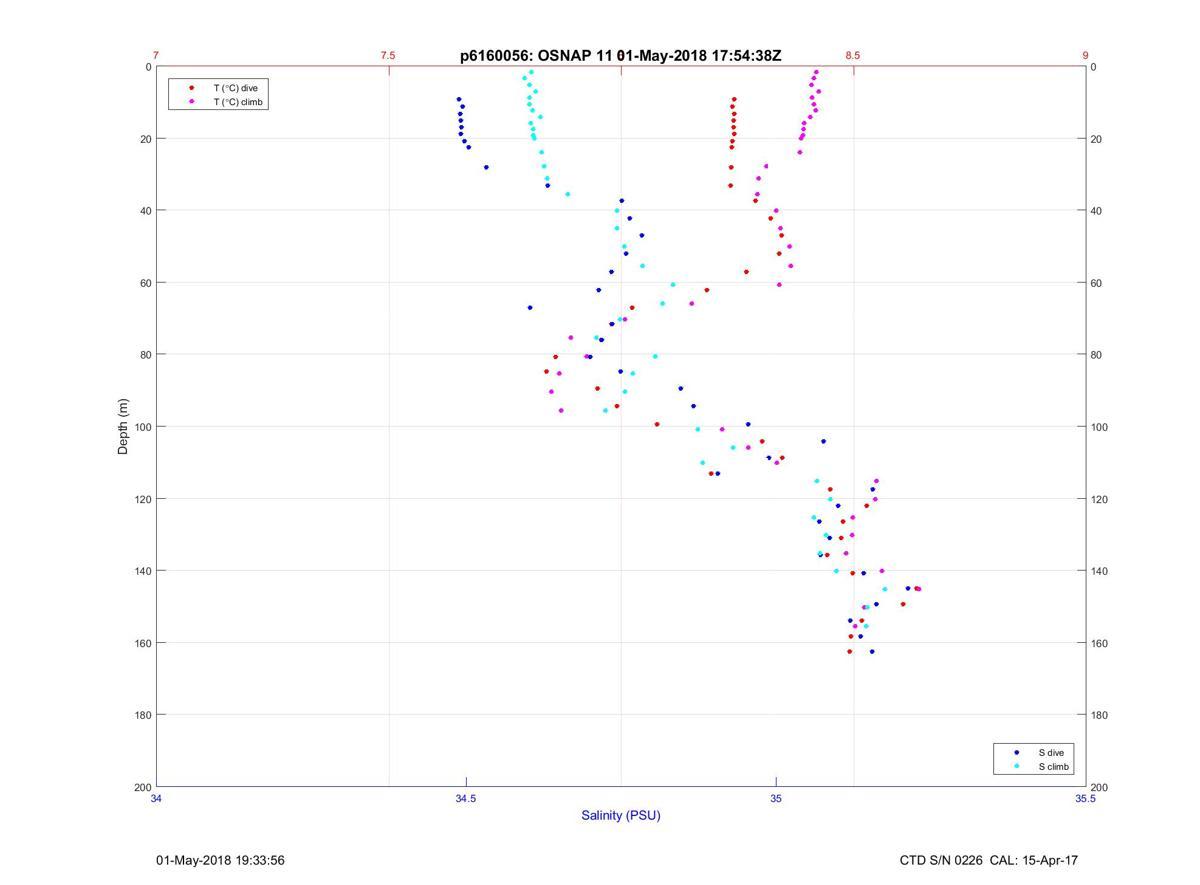Click depth tick '100' beside the Depth (m) label

(x=142, y=427)
